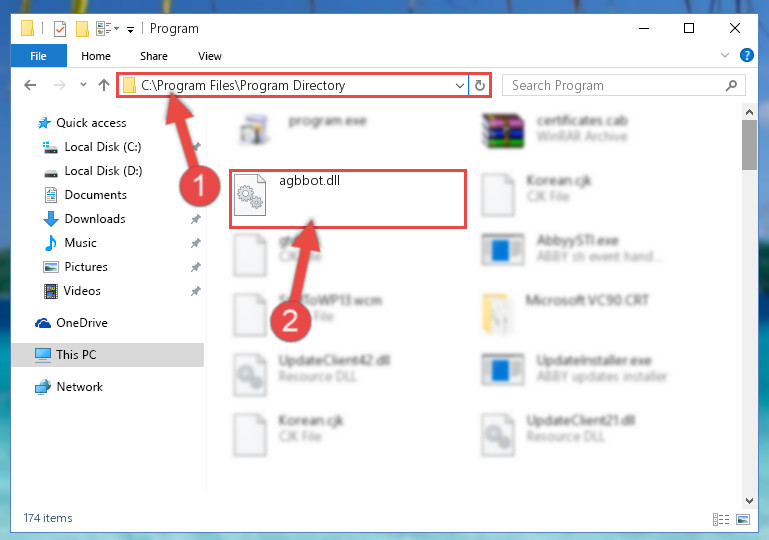
Task: Expand the address bar history dropdown
Action: [460, 85]
